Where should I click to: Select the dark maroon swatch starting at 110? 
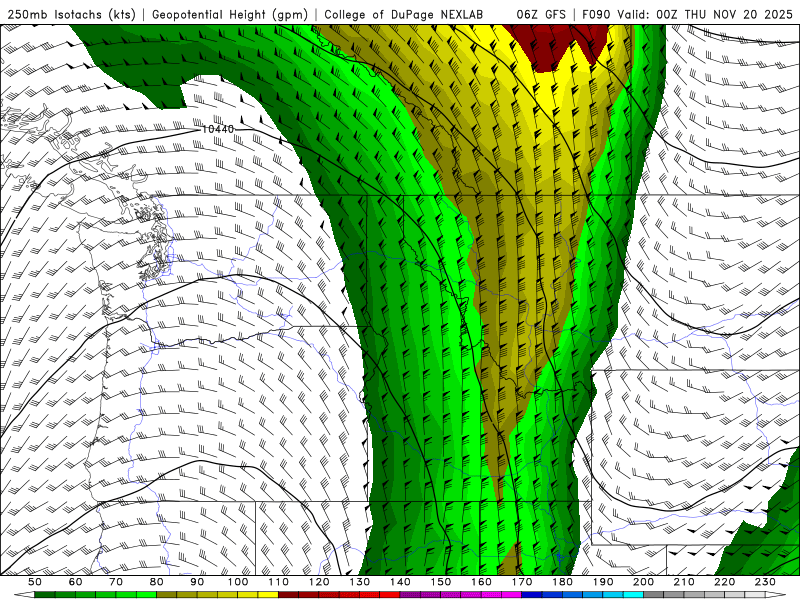click(288, 595)
